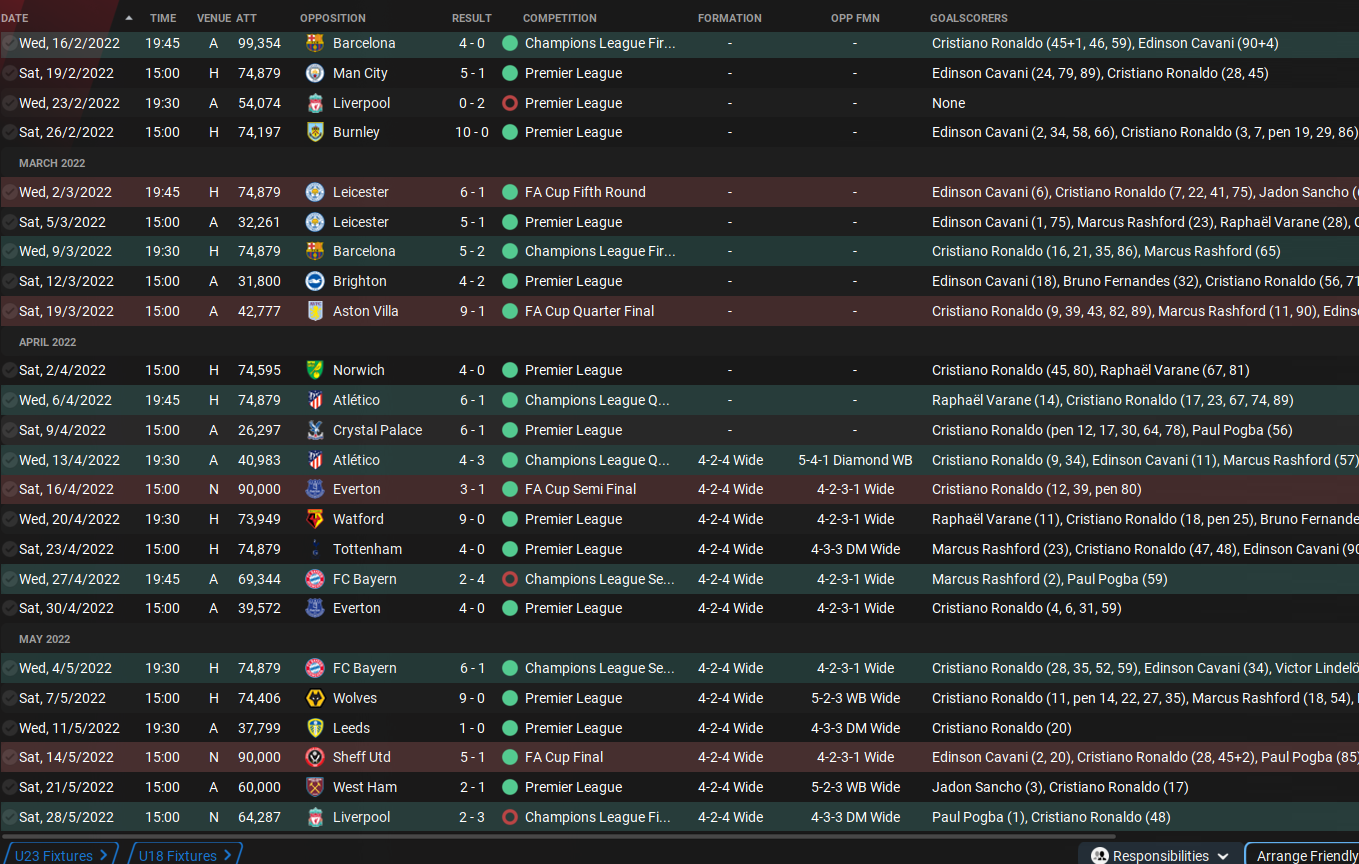Click the loss indicator on 23/2/2022 Liverpool match

pyautogui.click(x=510, y=103)
